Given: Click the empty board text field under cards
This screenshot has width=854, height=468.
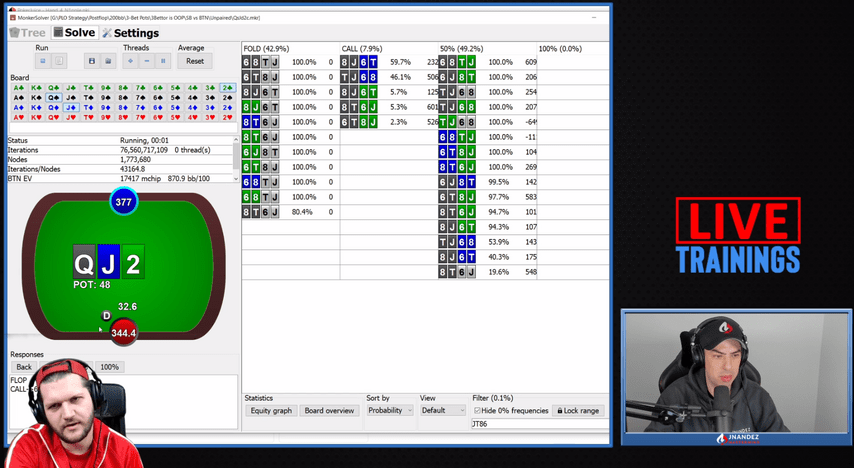Looking at the screenshot, I should pos(123,127).
